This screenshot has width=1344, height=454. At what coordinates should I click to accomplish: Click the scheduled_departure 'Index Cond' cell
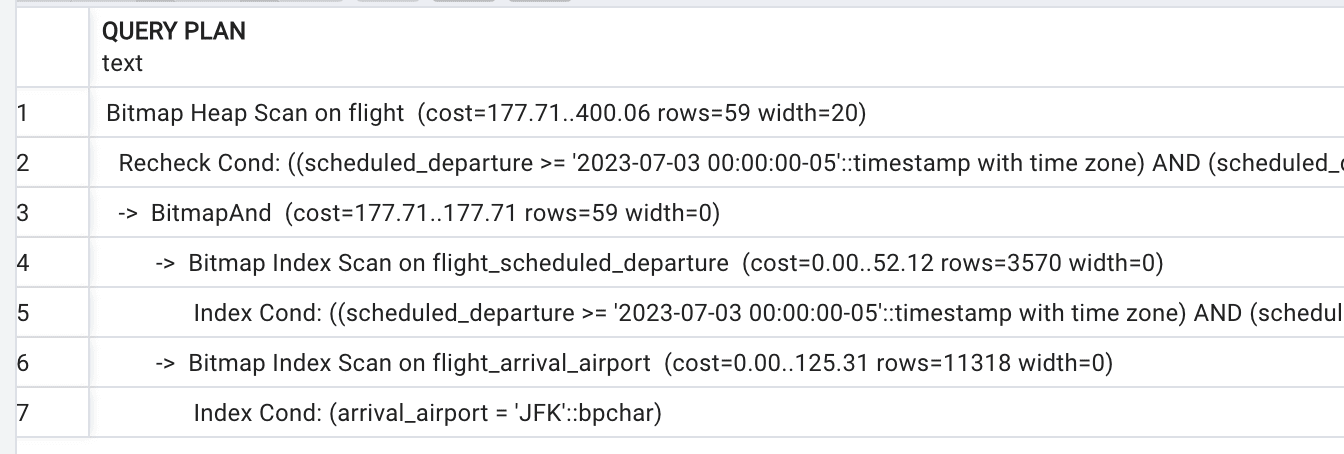(760, 313)
